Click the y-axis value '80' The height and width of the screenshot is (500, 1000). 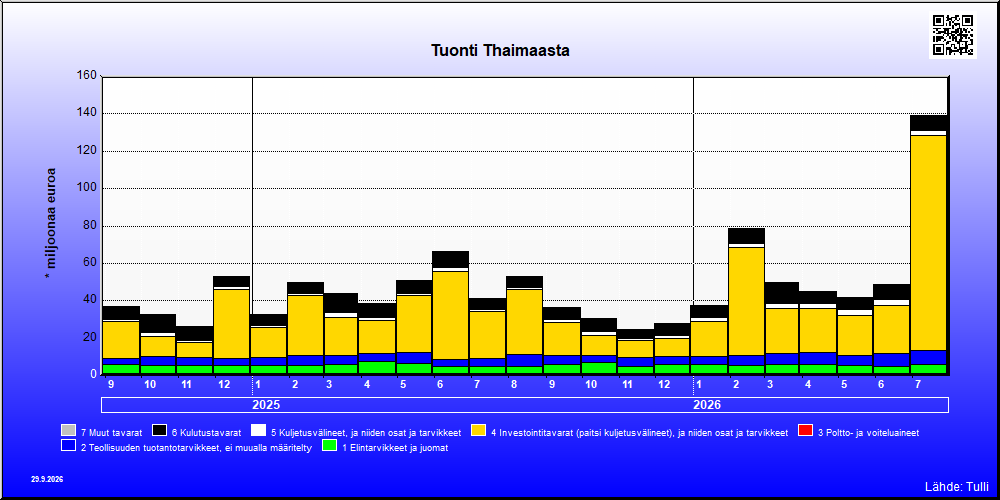[91, 225]
